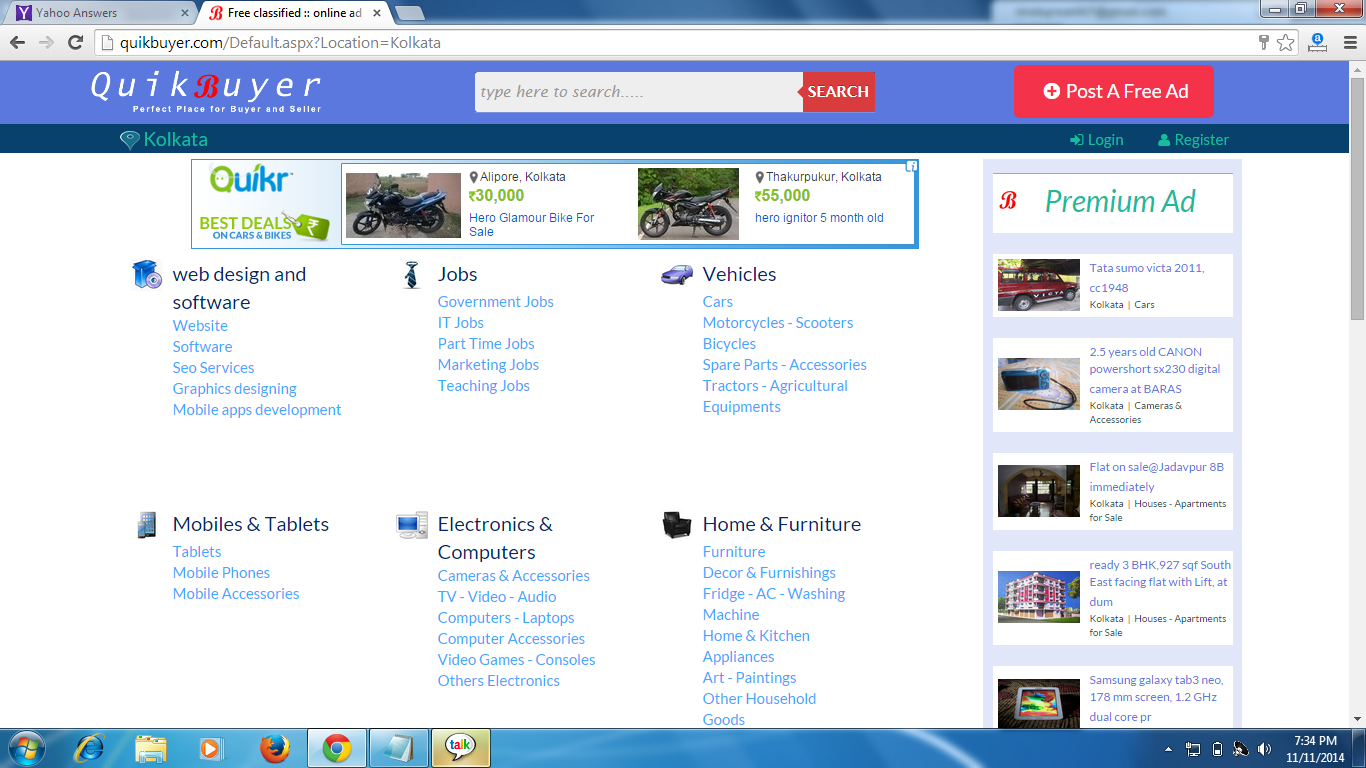
Task: Click the browser address bar URL
Action: 280,43
